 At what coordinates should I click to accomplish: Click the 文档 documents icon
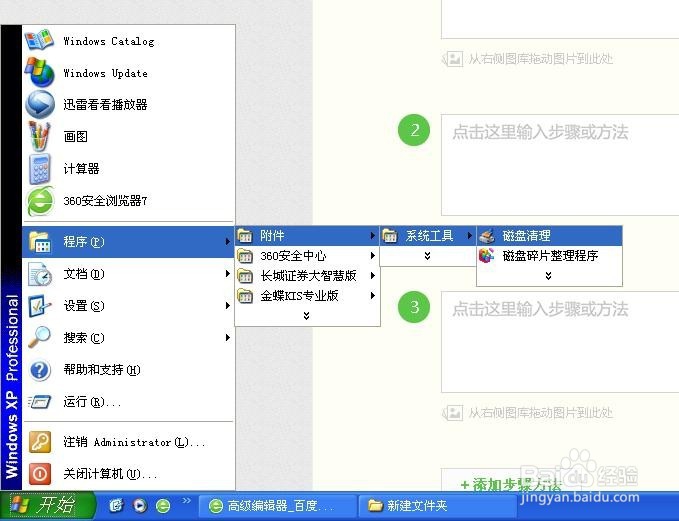click(x=40, y=274)
